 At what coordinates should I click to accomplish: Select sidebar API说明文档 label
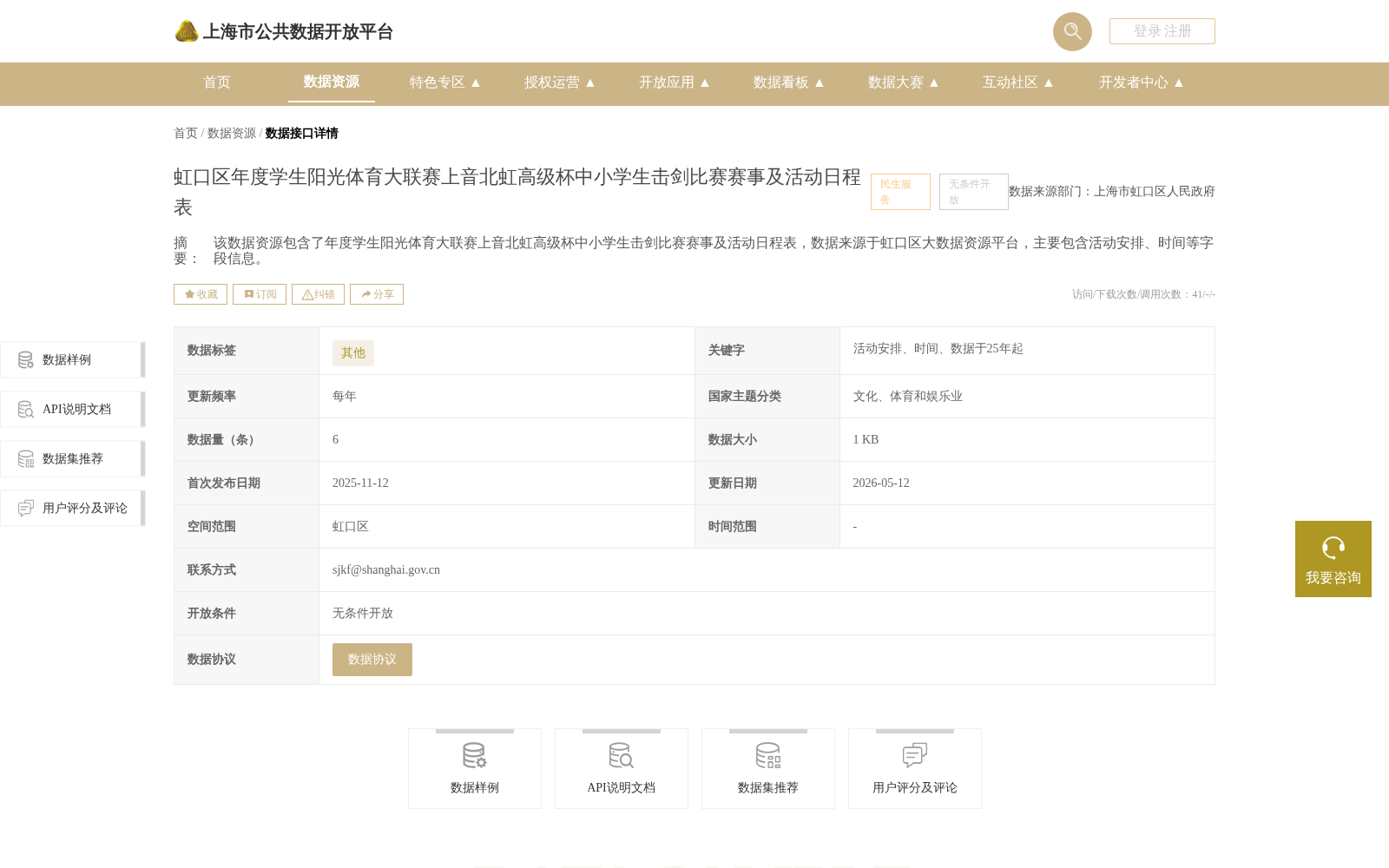tap(76, 410)
